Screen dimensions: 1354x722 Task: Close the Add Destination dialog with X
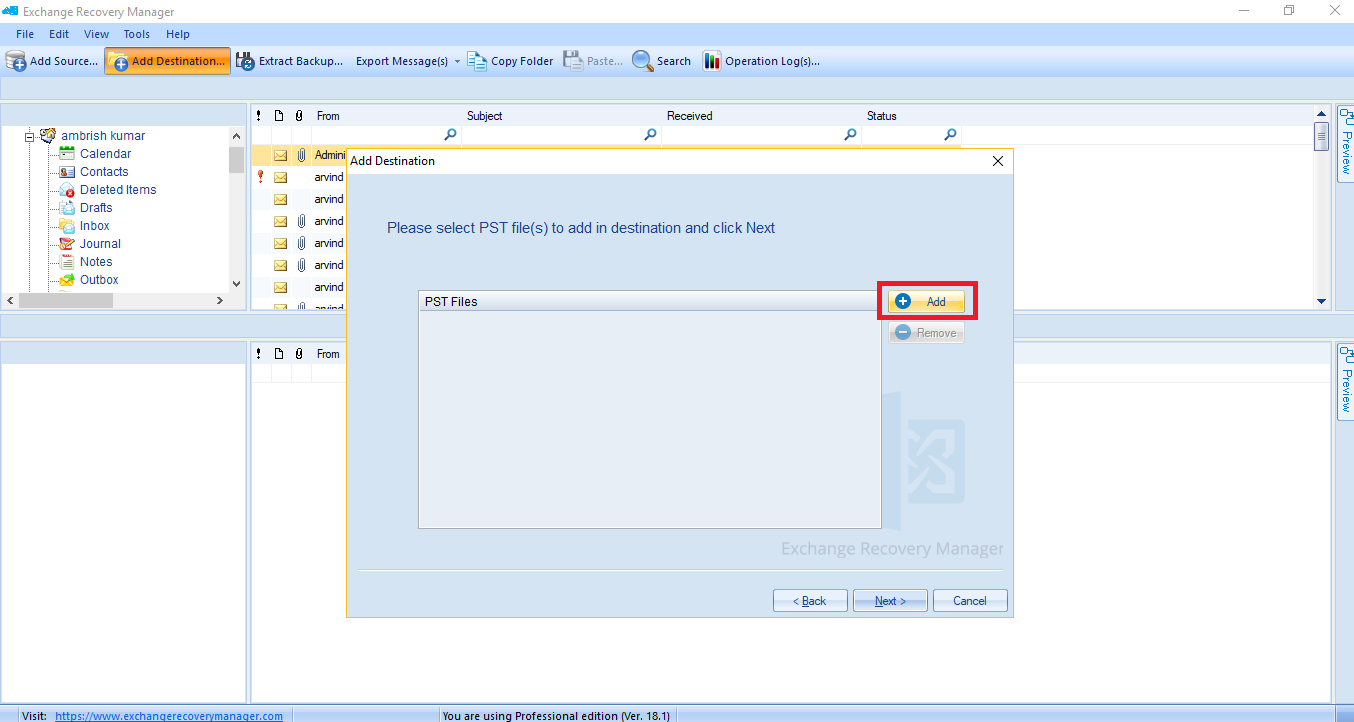tap(997, 161)
